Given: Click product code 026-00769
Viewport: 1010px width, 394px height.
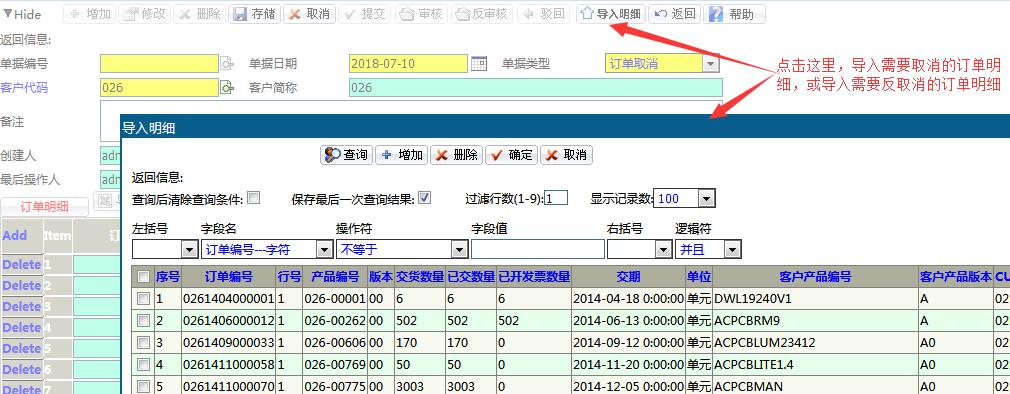Looking at the screenshot, I should (x=334, y=365).
